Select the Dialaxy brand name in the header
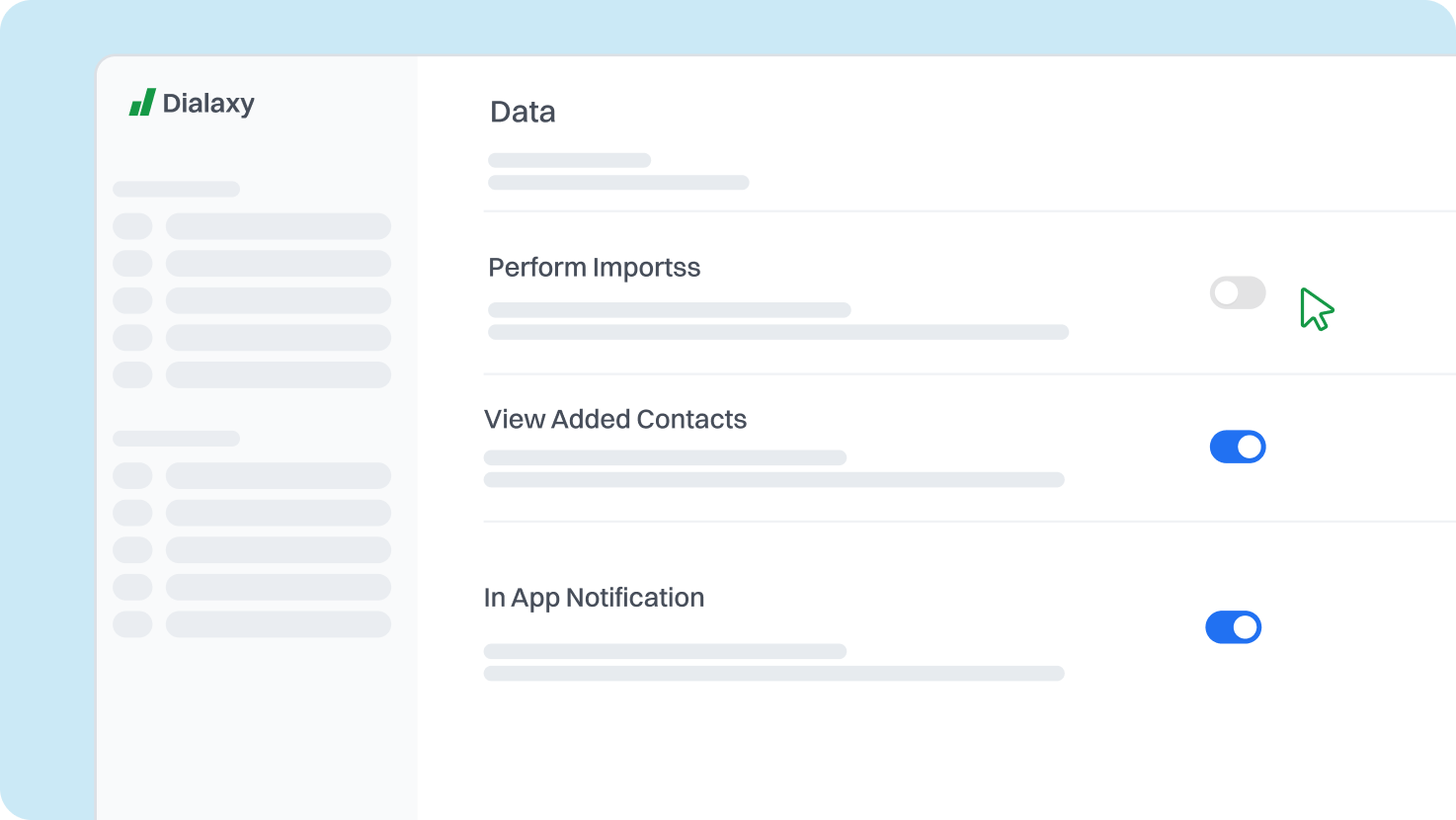Screen dimensions: 1456x820 (208, 103)
